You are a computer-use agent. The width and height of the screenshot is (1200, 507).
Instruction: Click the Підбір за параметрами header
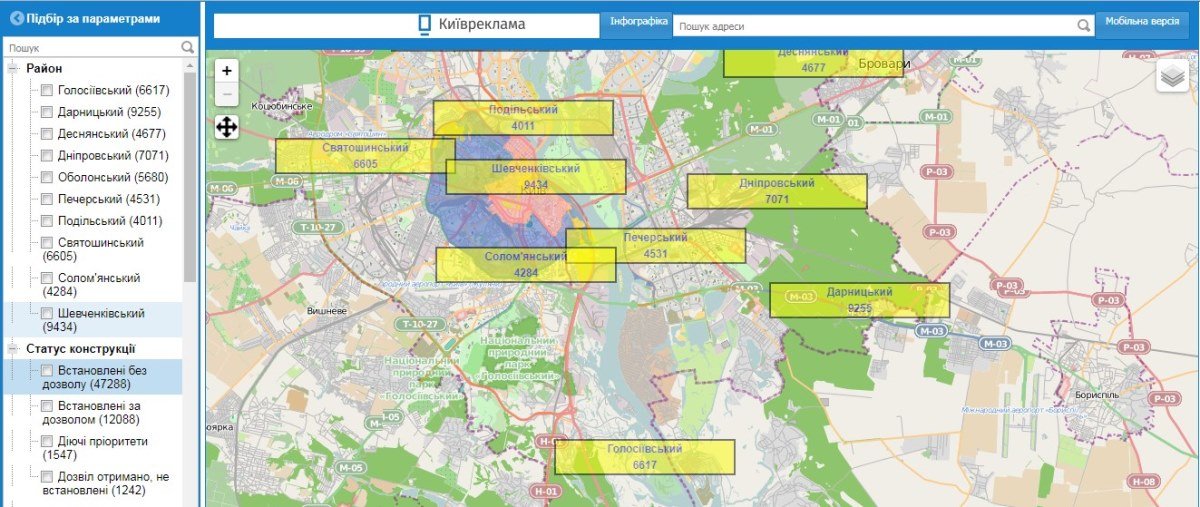tap(93, 18)
